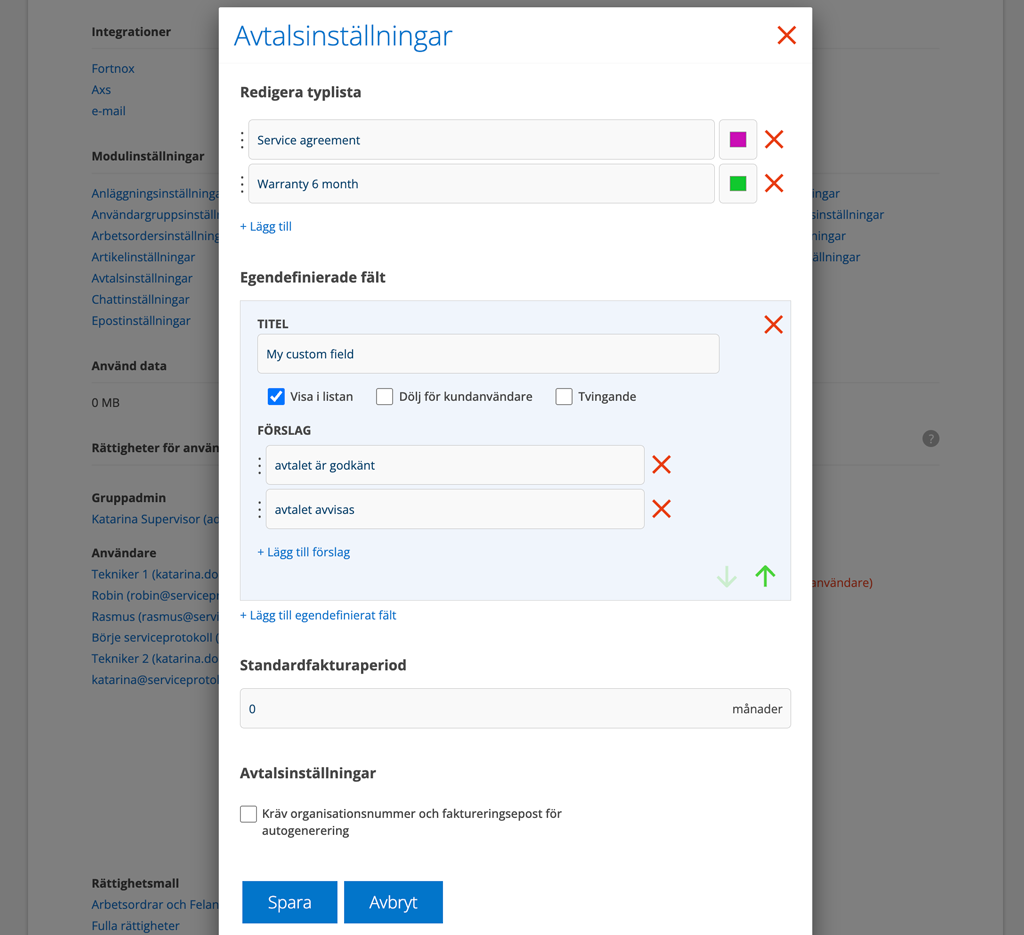Check Kräv organisationsnummer och faktureringsepost checkbox
1024x935 pixels.
coord(248,814)
